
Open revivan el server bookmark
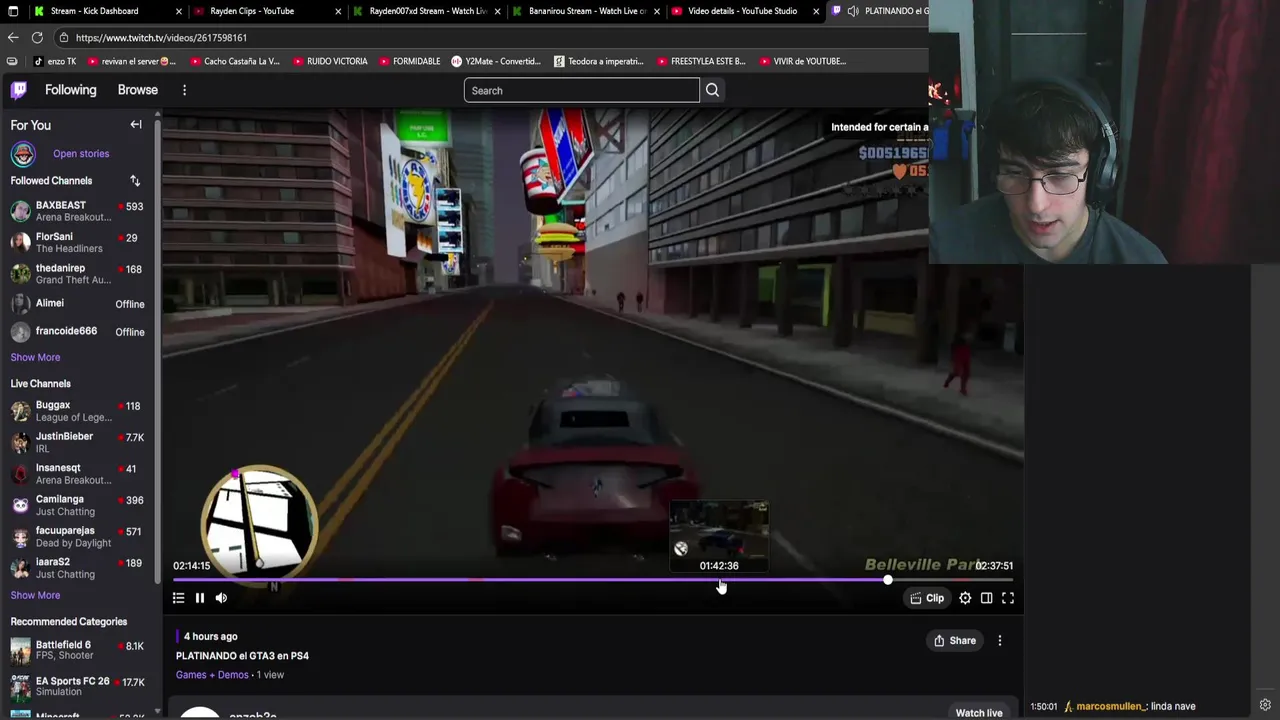click(x=132, y=61)
